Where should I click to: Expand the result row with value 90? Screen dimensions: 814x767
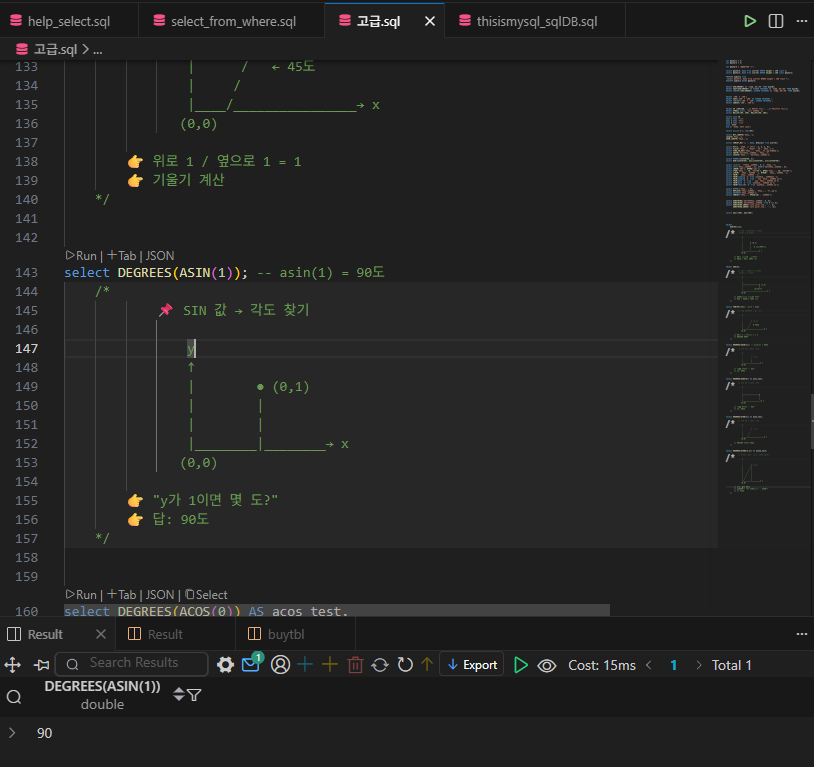12,733
